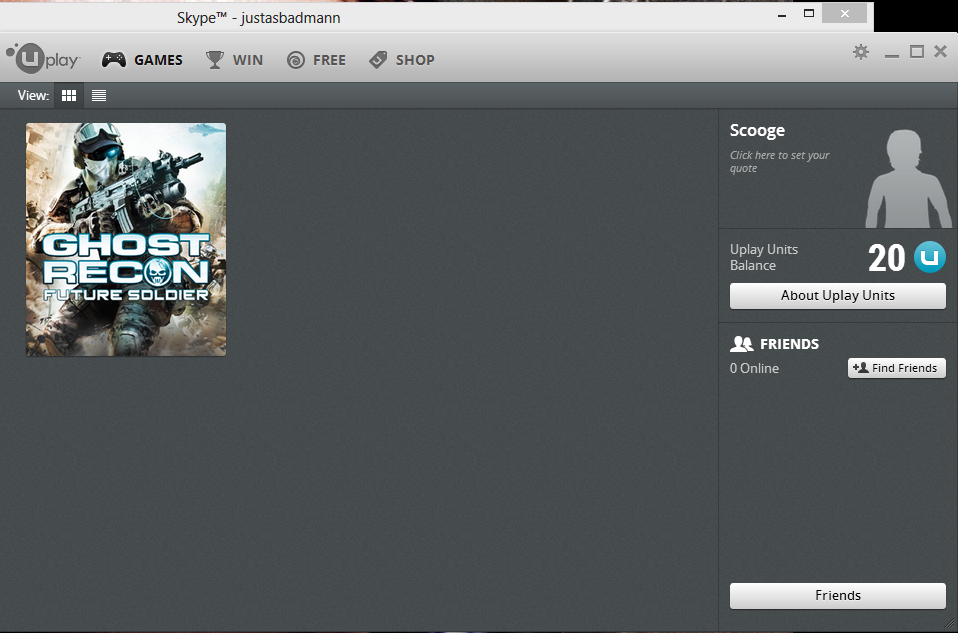The width and height of the screenshot is (958, 633).
Task: Click the 20 units balance number
Action: (x=887, y=258)
